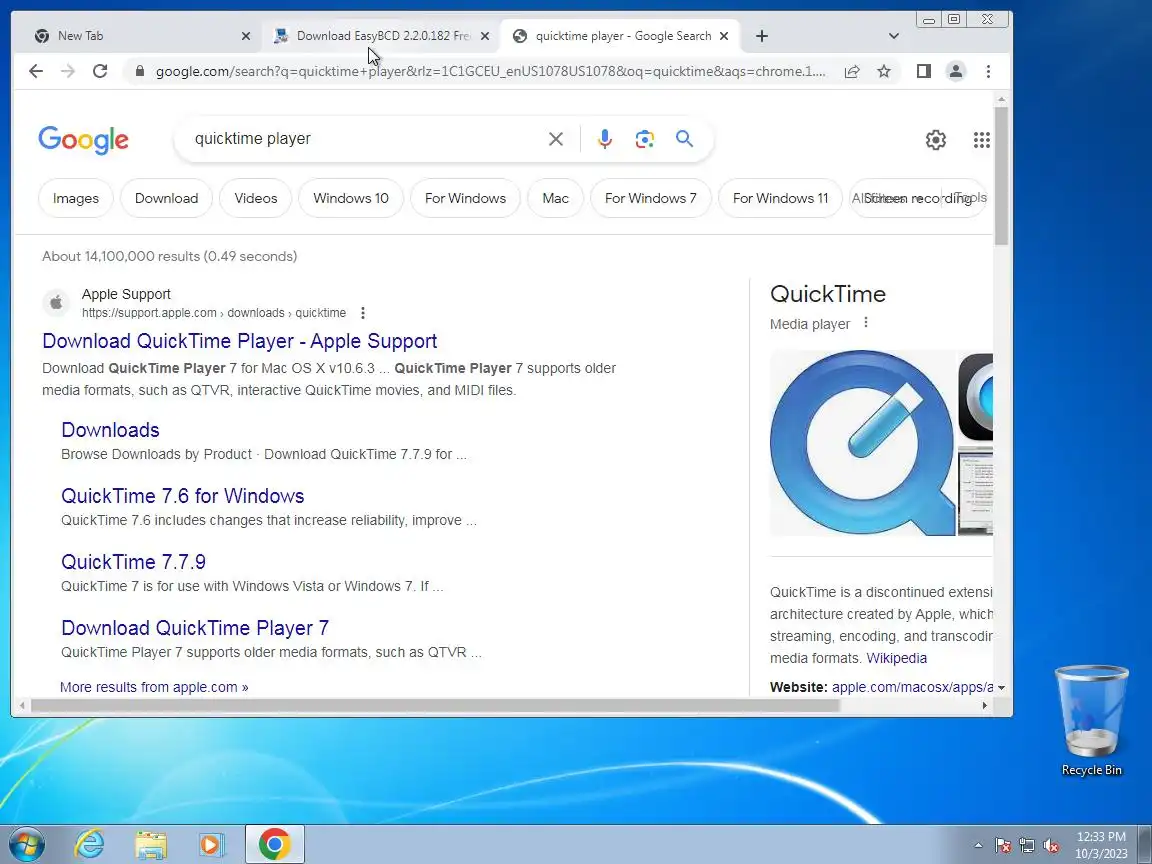Open the Windows Start menu
This screenshot has height=864, width=1152.
click(x=25, y=844)
